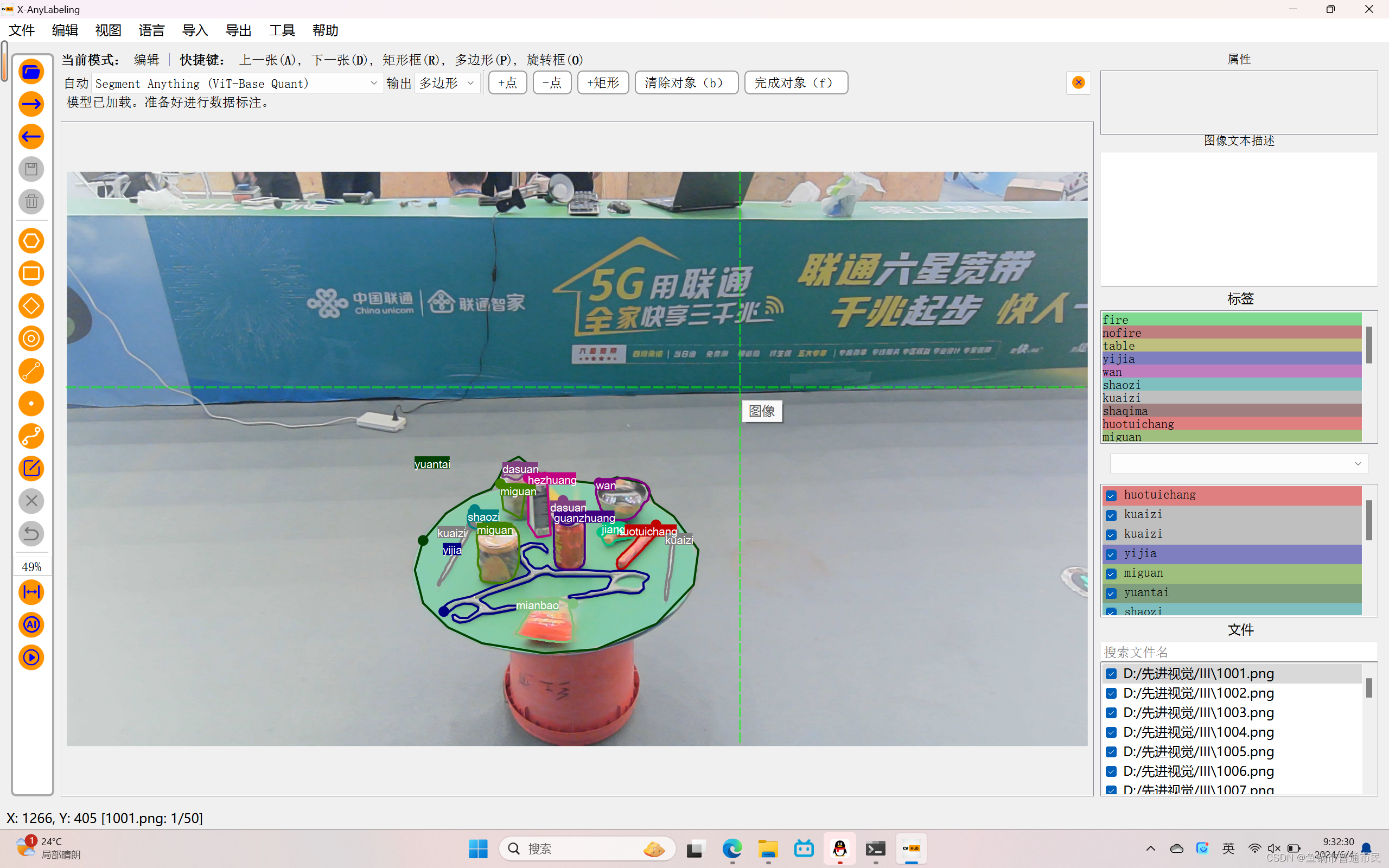This screenshot has height=868, width=1389.
Task: Click the fit width icon
Action: (x=31, y=592)
